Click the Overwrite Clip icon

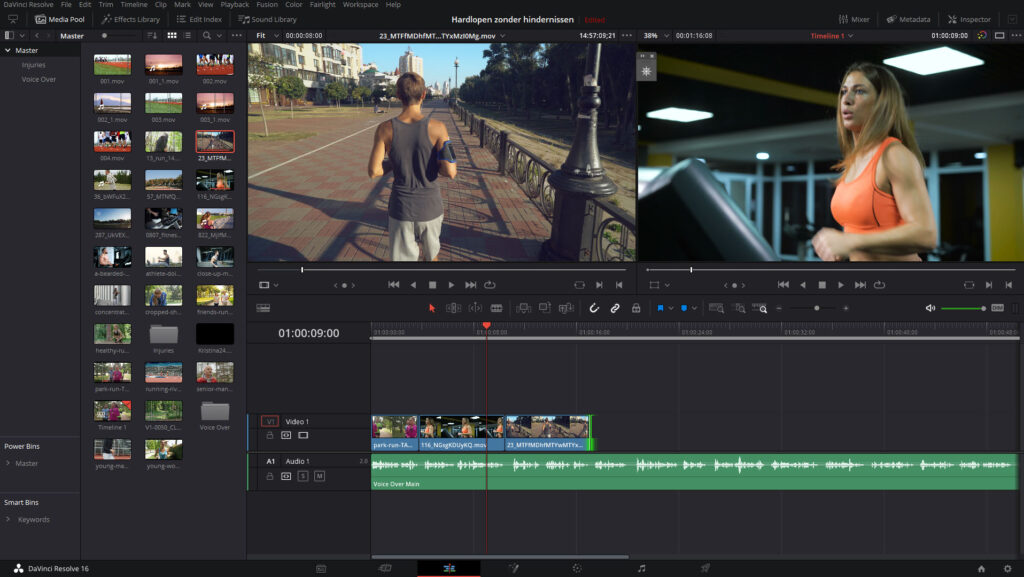pos(545,307)
